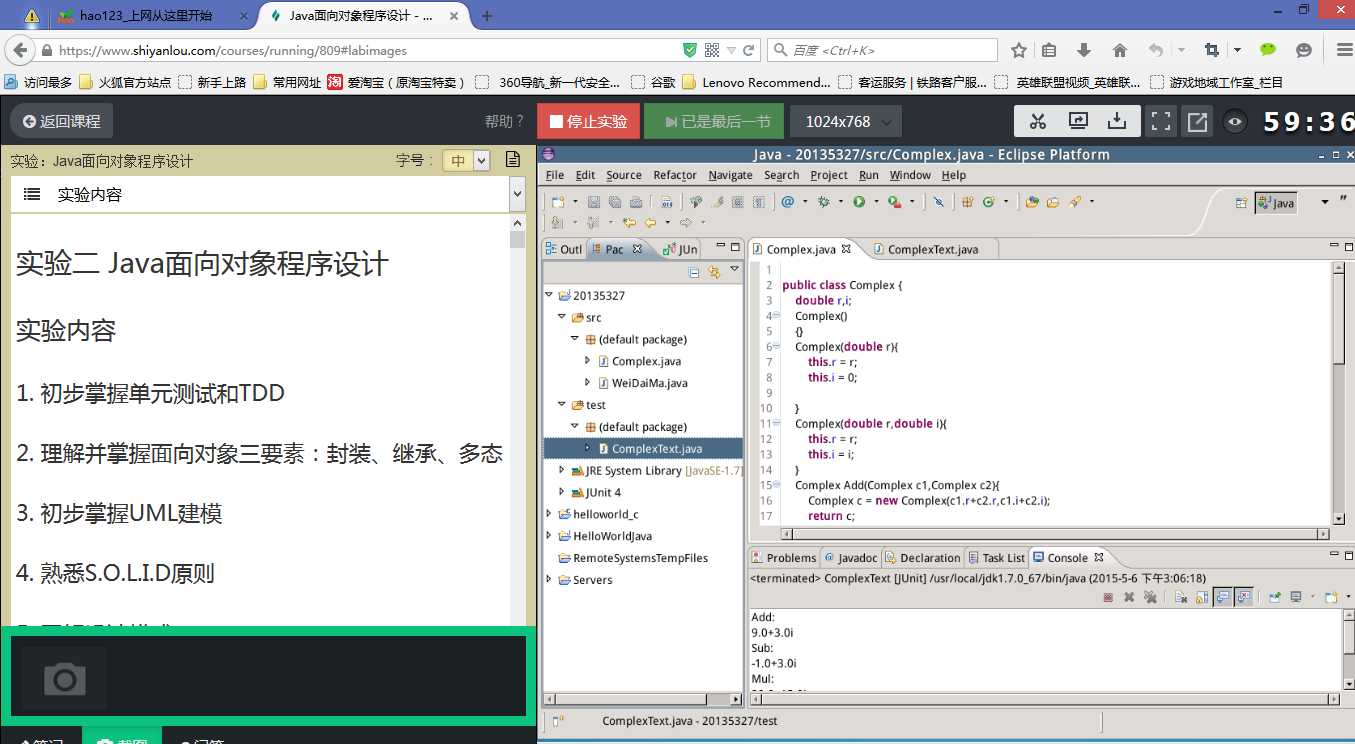The width and height of the screenshot is (1355, 744).
Task: Toggle Scroll Lock in Console toolbar
Action: point(1202,597)
